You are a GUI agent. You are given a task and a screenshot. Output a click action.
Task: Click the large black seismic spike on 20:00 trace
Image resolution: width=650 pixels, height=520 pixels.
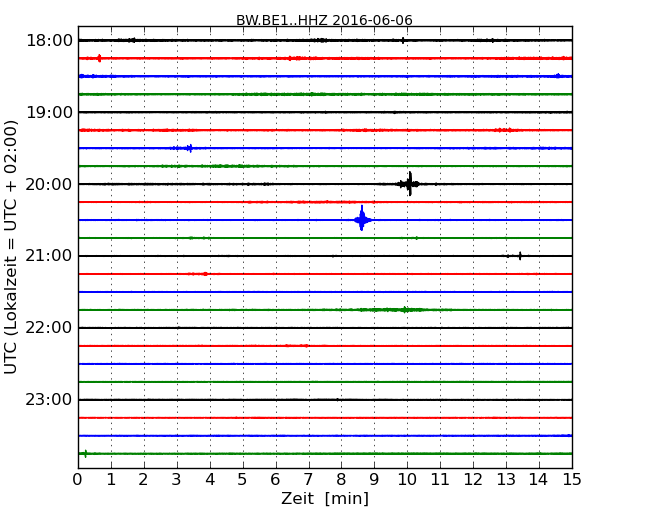point(410,184)
